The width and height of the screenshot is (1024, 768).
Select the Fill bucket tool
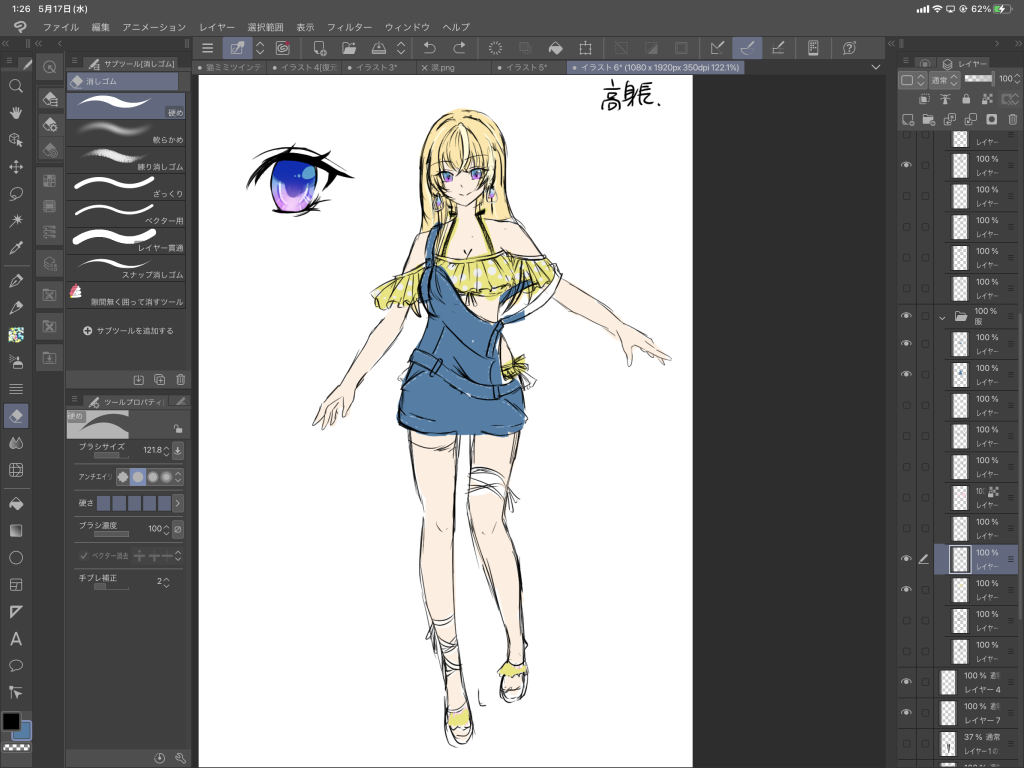pos(16,503)
